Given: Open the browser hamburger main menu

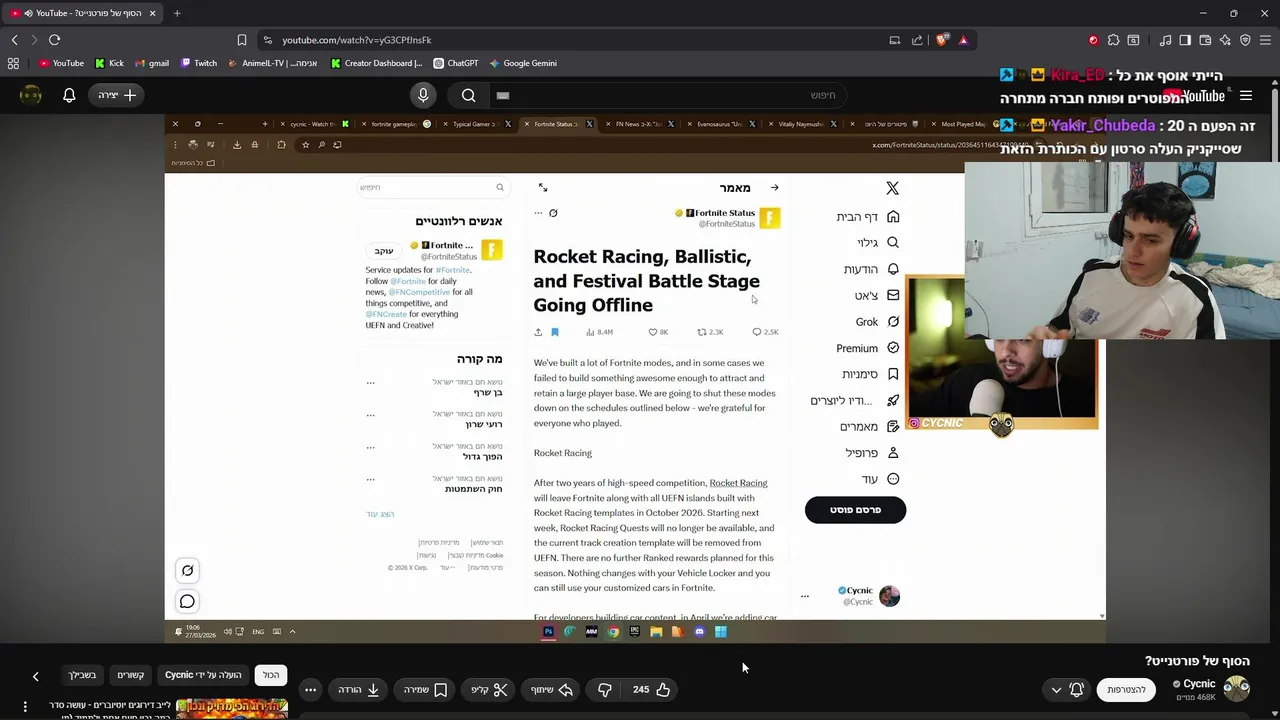Looking at the screenshot, I should 1265,40.
